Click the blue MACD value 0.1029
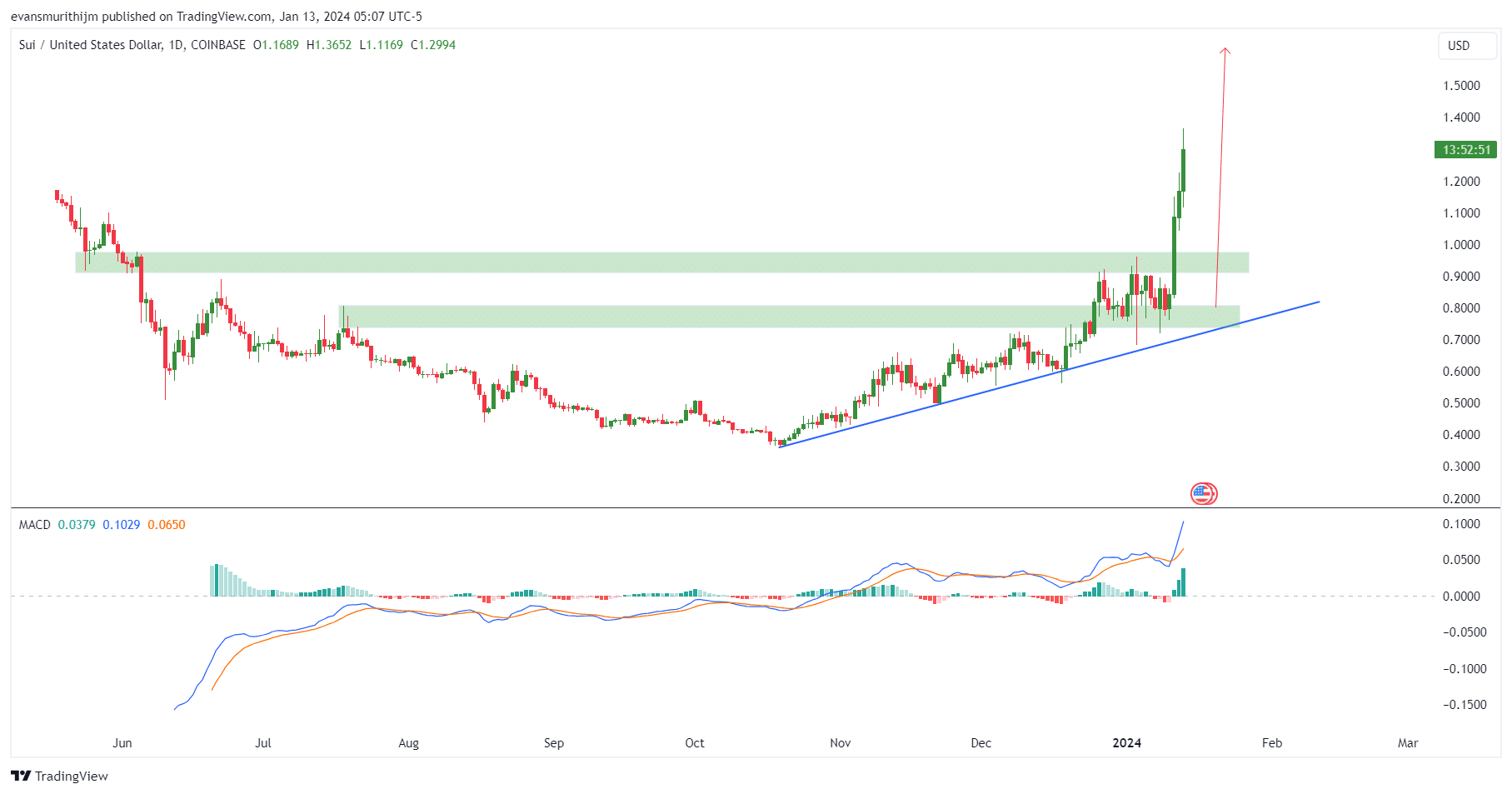Screen dimensions: 1512x794 tap(122, 525)
